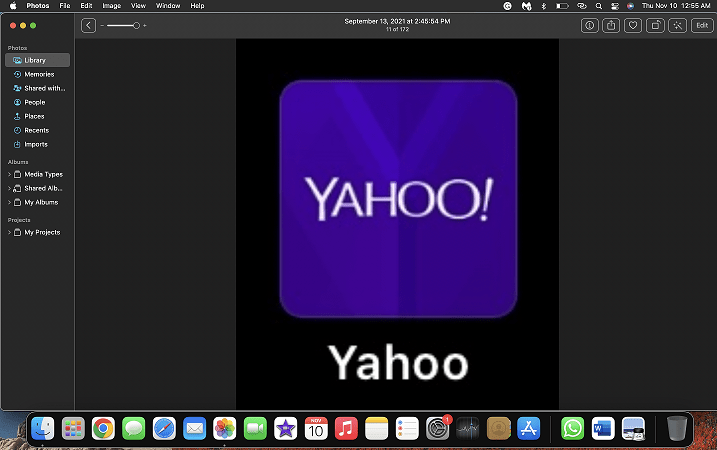The width and height of the screenshot is (717, 450).
Task: Click the Yahoo logo photo
Action: pos(397,224)
